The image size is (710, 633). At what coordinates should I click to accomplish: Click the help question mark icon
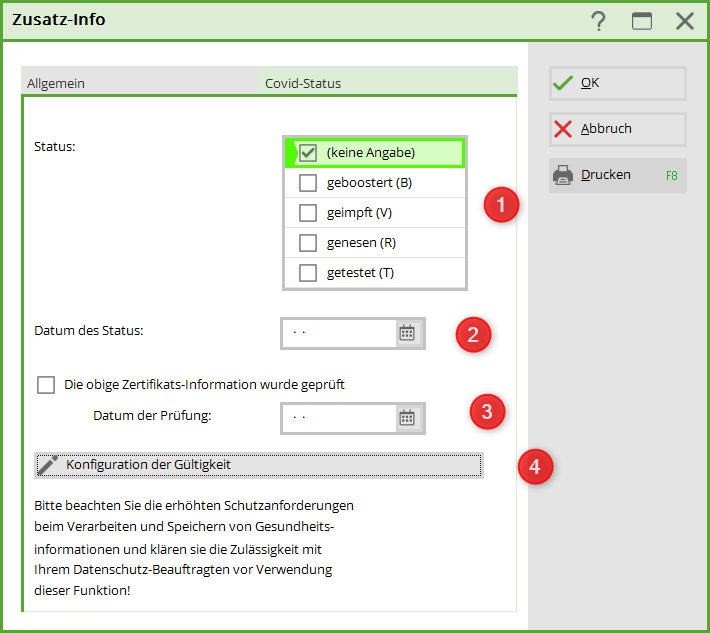[598, 21]
